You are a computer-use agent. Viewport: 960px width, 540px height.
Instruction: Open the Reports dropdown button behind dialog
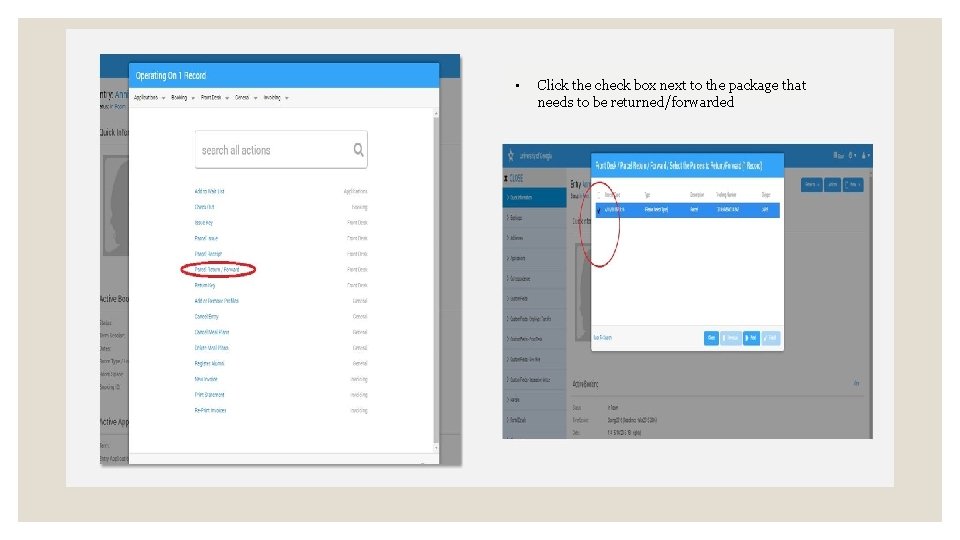812,184
